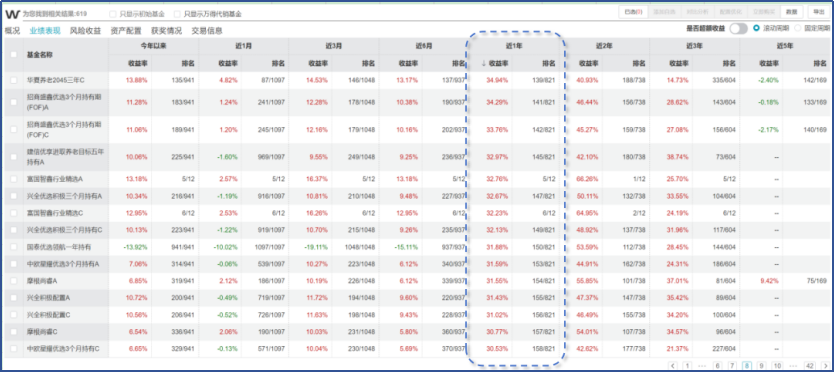Select the 滚动周期 radio button
Image resolution: width=834 pixels, height=373 pixels.
click(x=756, y=29)
